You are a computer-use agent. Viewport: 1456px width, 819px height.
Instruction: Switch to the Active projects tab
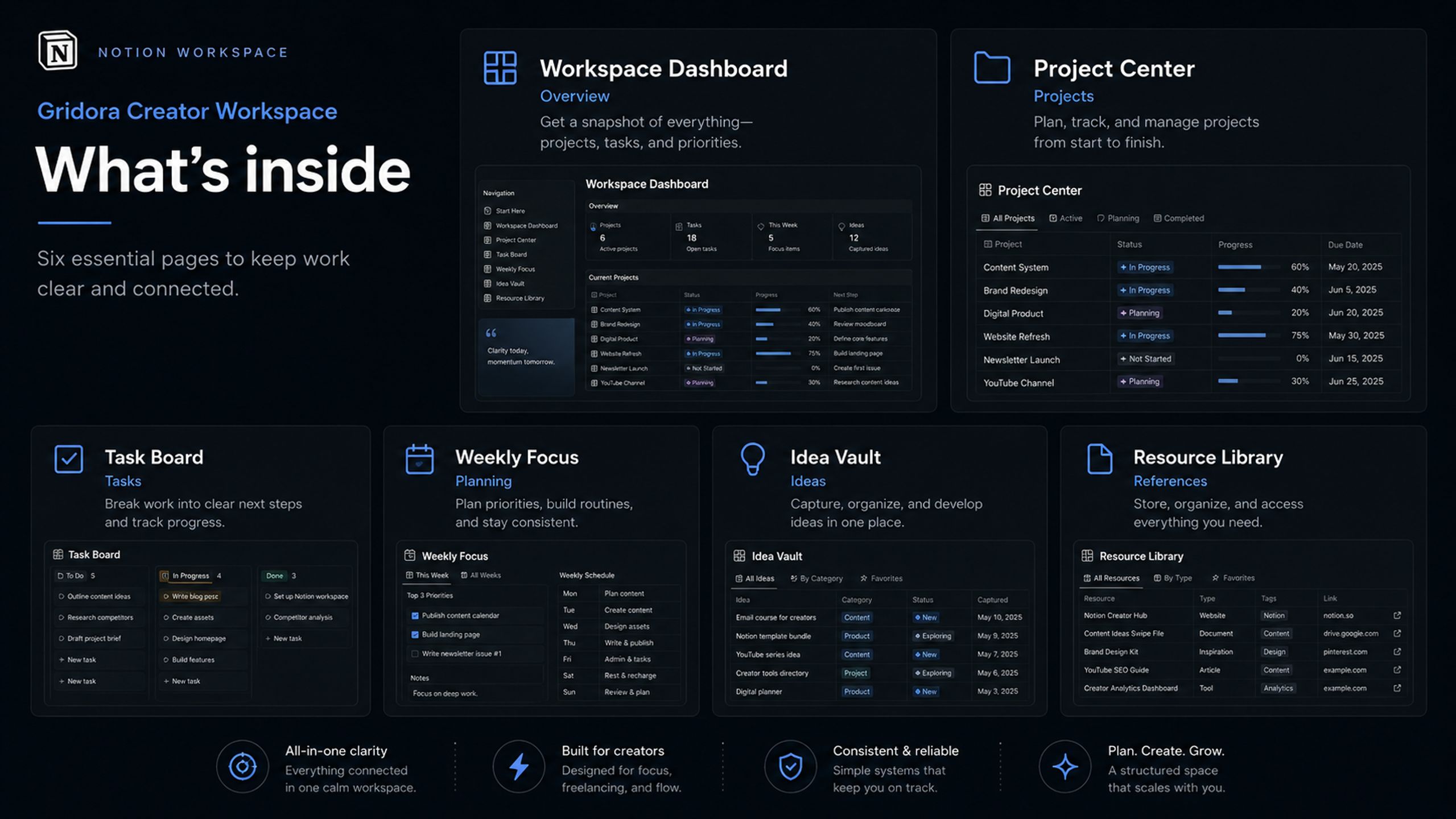(1066, 218)
